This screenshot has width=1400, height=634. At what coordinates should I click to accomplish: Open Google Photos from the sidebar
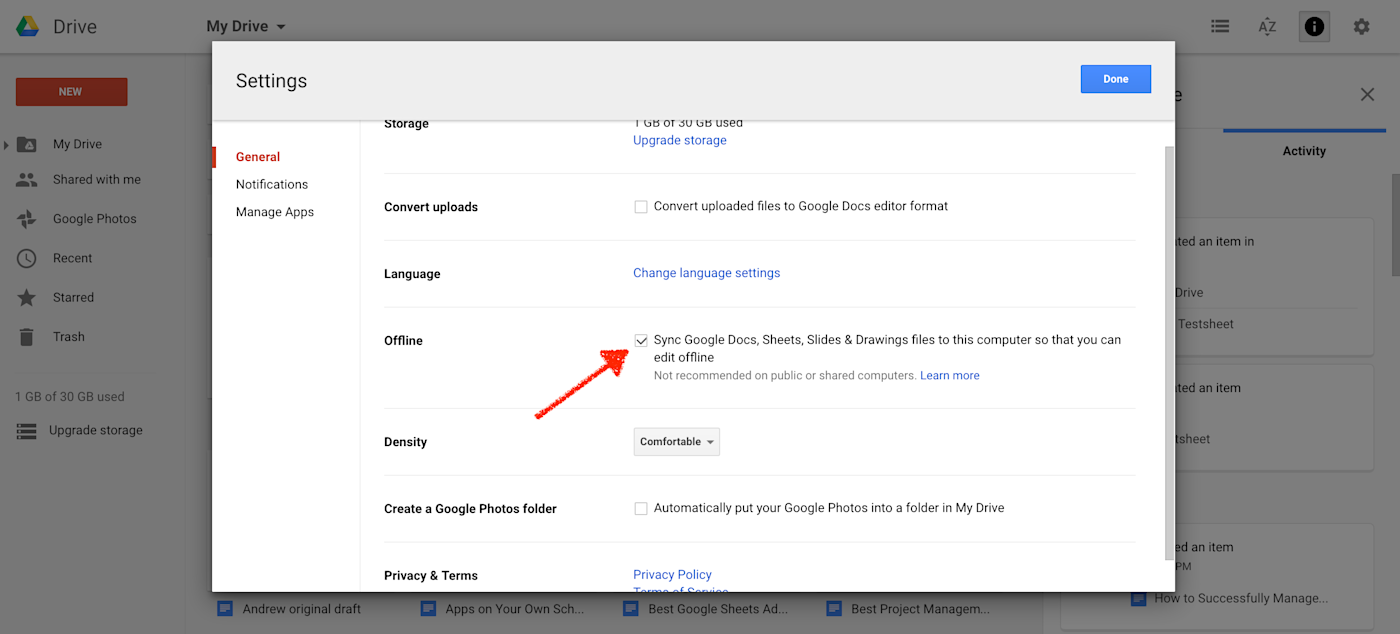point(95,218)
